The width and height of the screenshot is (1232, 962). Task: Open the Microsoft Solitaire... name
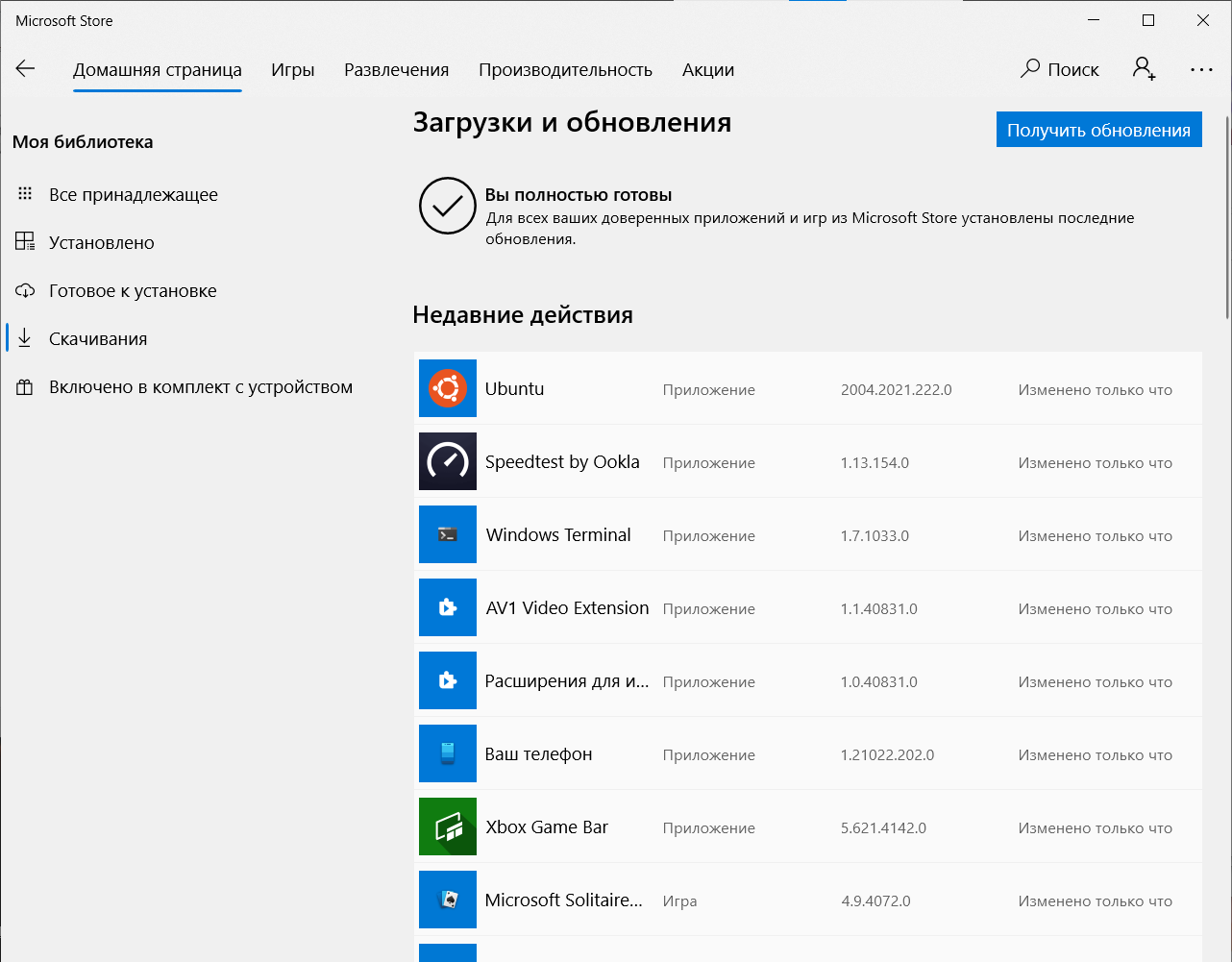tap(564, 900)
